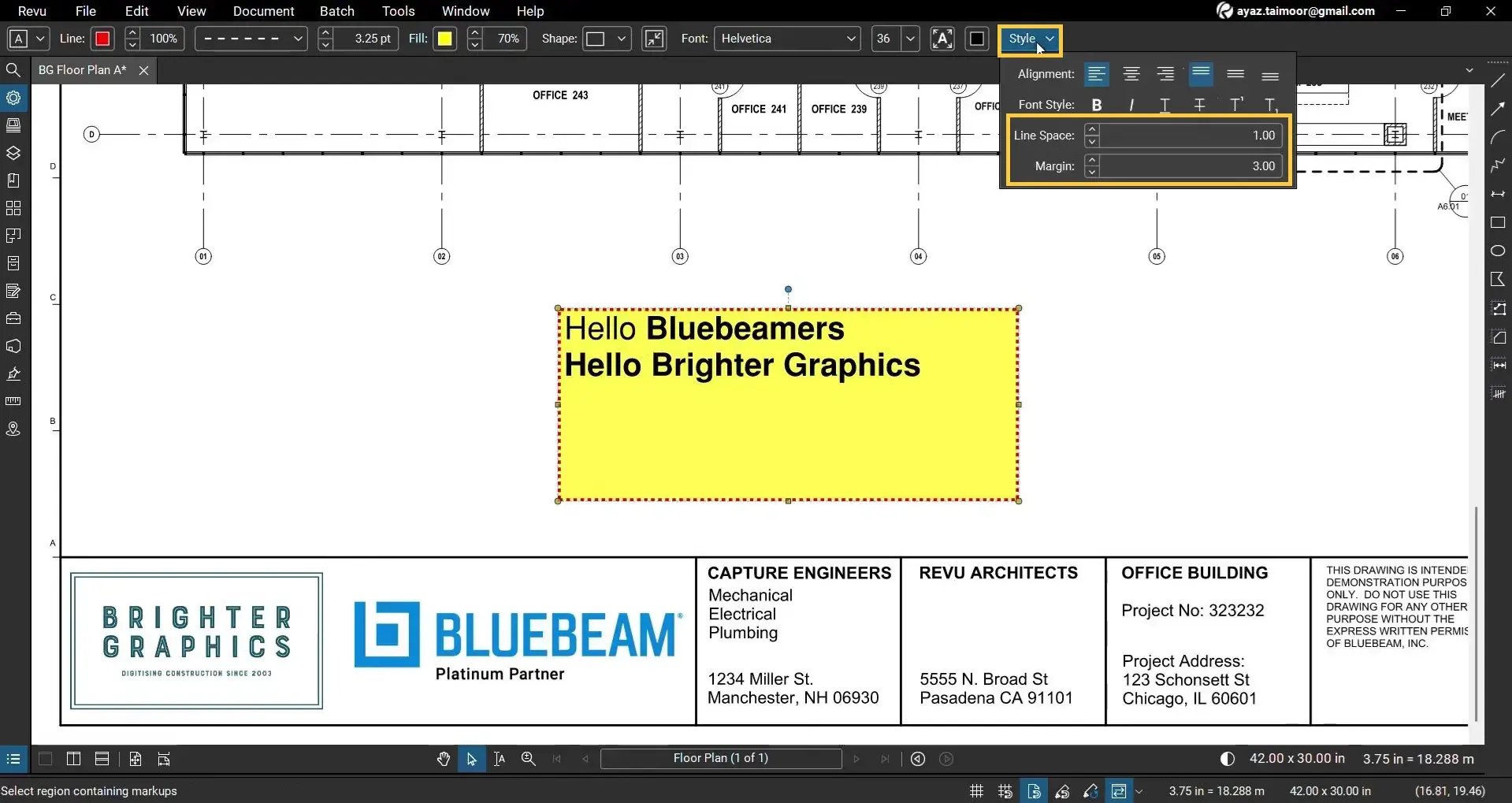Screen dimensions: 1512x803
Task: Click the auto-size text button
Action: [943, 38]
